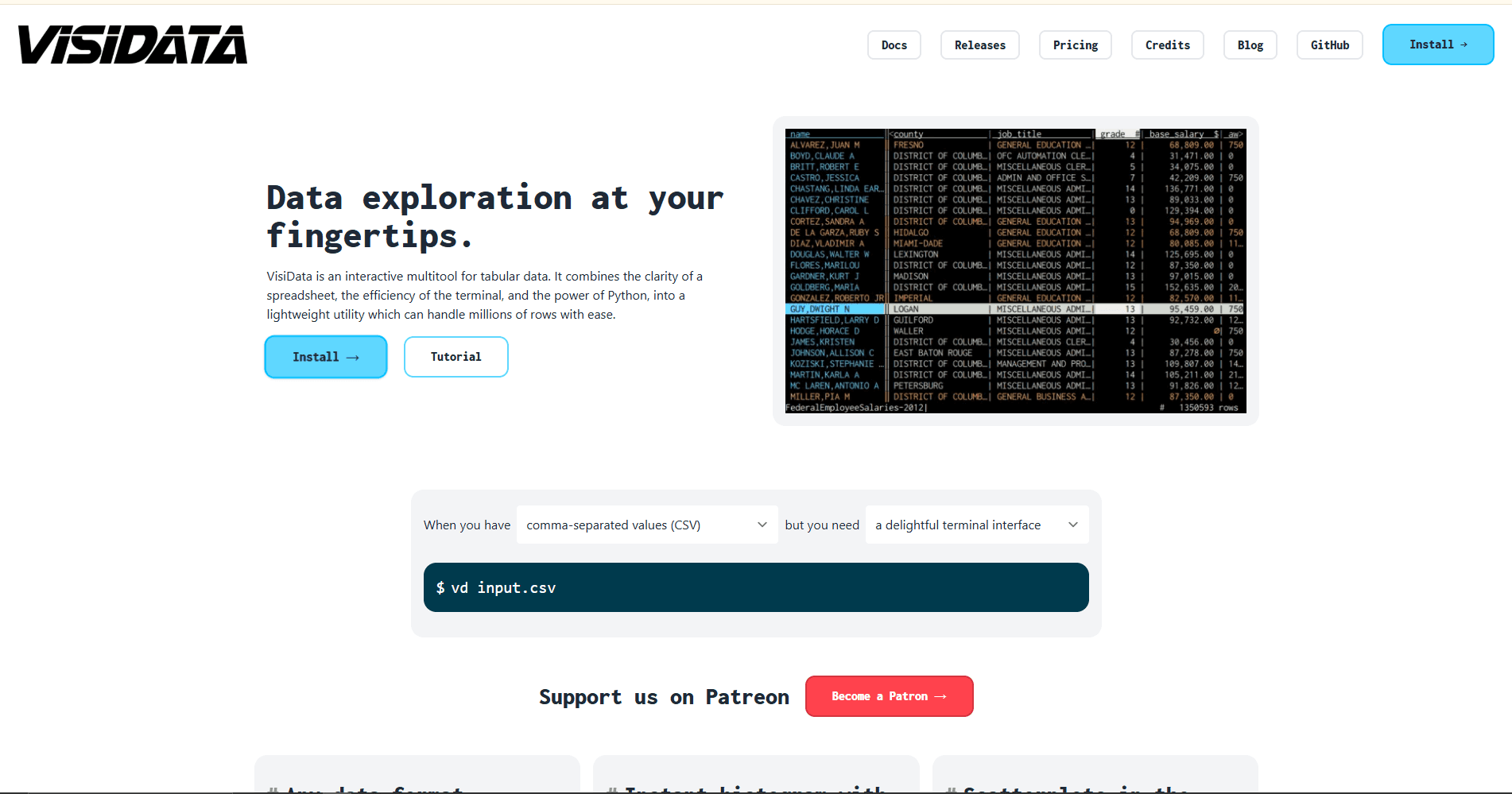Click the 'base_salary' column header in screenshot
This screenshot has width=1512, height=794.
click(x=1177, y=134)
